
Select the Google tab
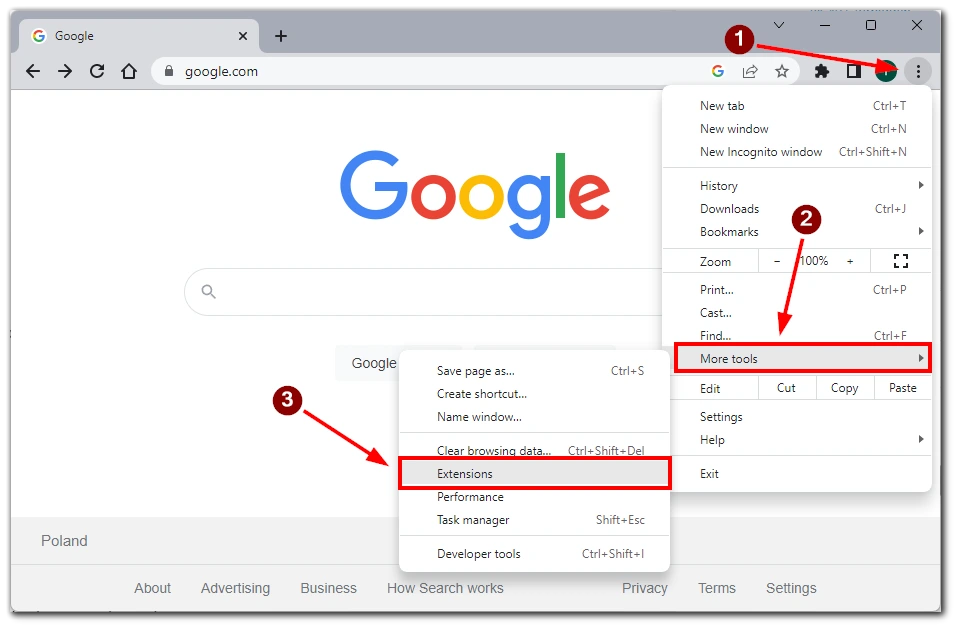(x=138, y=36)
